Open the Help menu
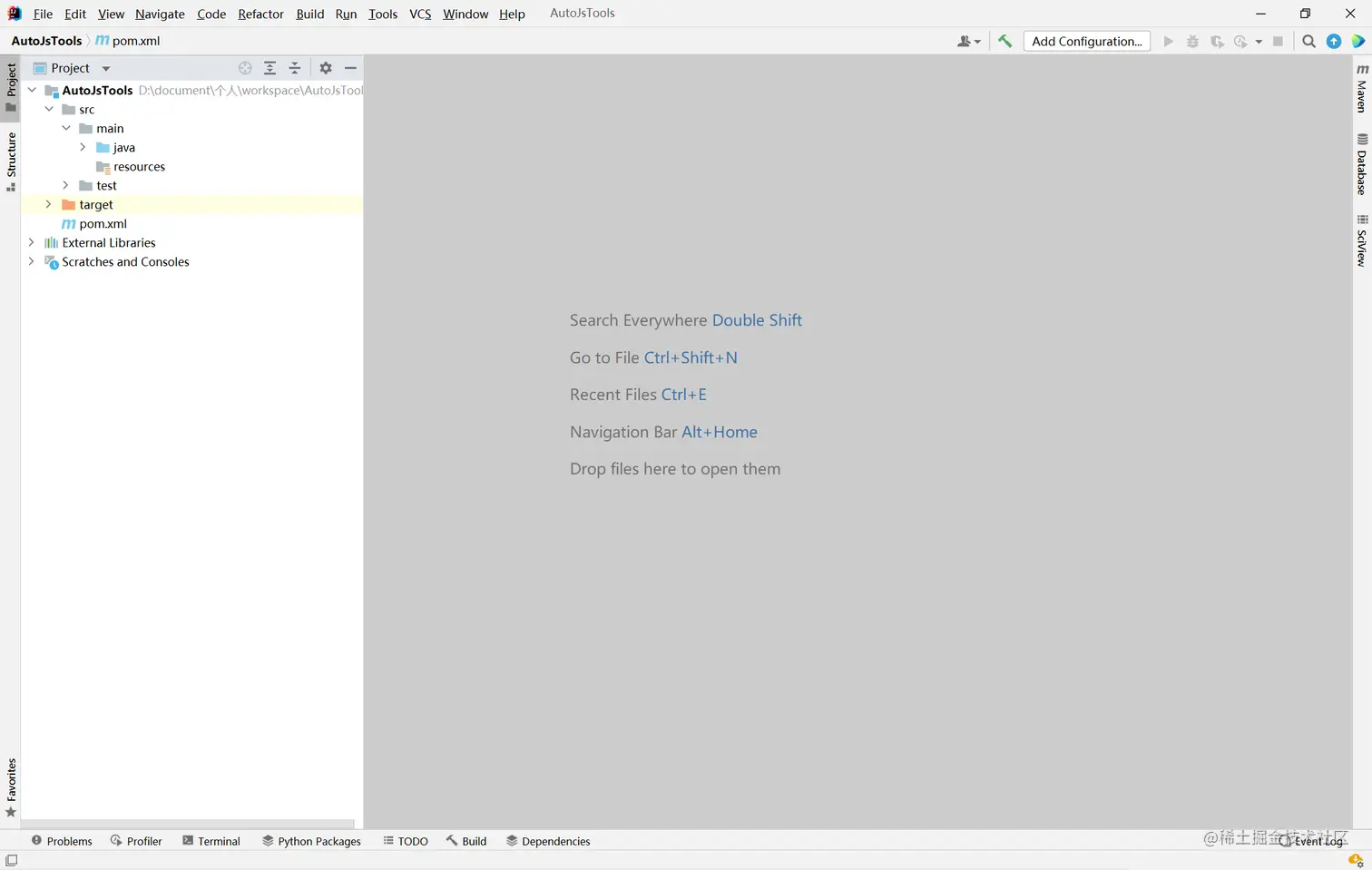 (x=512, y=14)
